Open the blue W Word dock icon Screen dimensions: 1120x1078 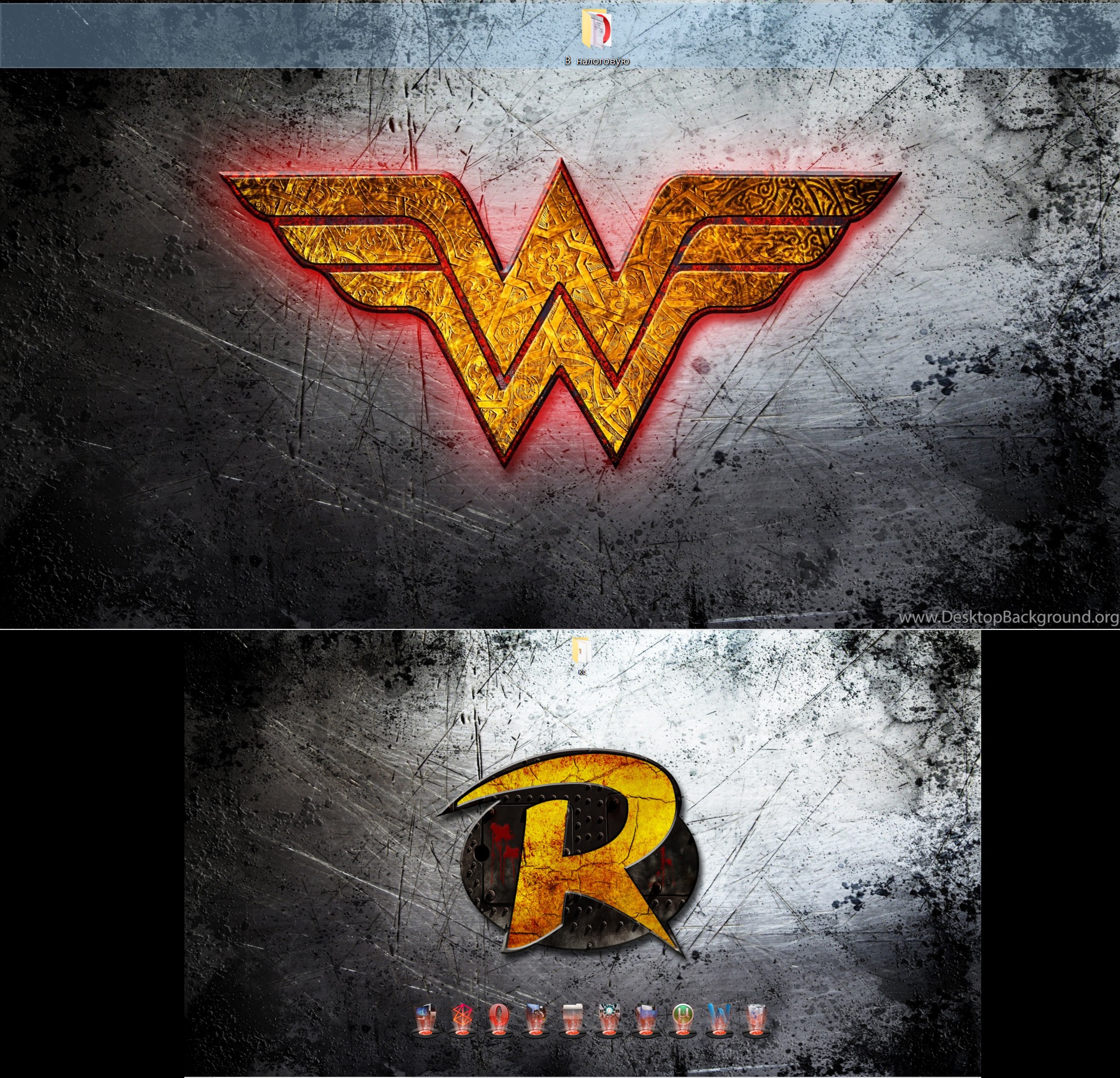tap(718, 1020)
